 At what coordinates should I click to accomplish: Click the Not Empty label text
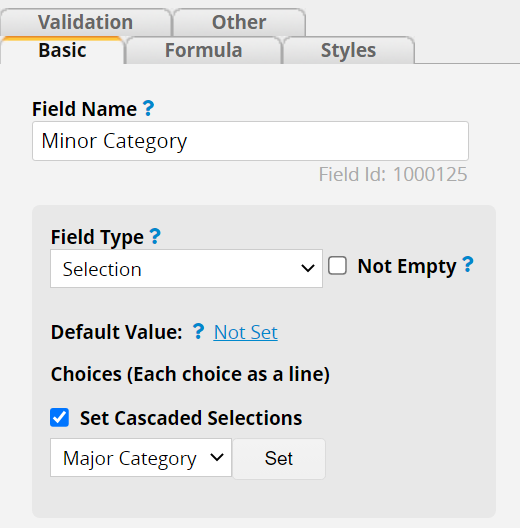(x=407, y=267)
